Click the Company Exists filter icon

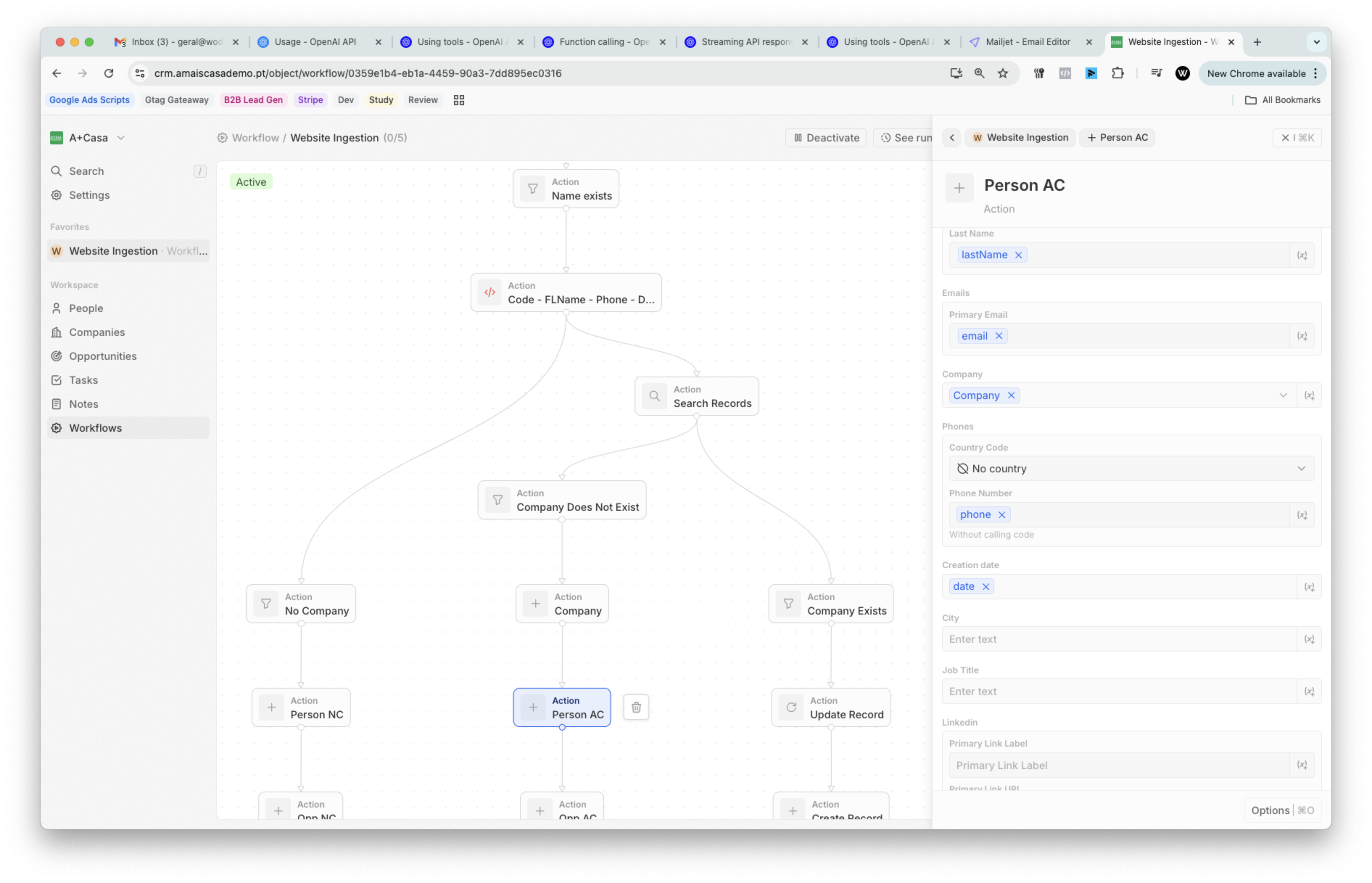coord(788,604)
